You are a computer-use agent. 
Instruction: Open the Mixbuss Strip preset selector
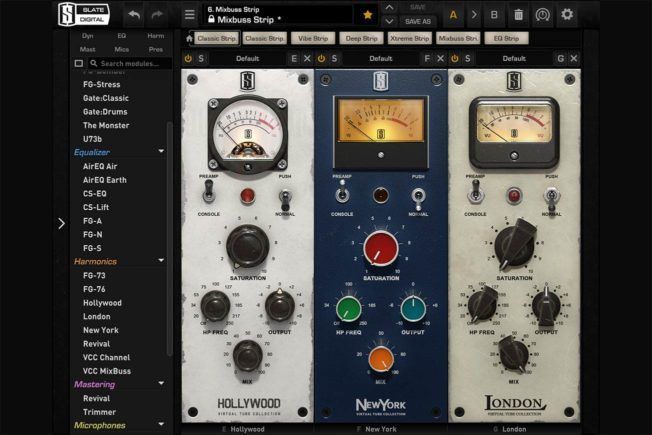click(x=278, y=15)
